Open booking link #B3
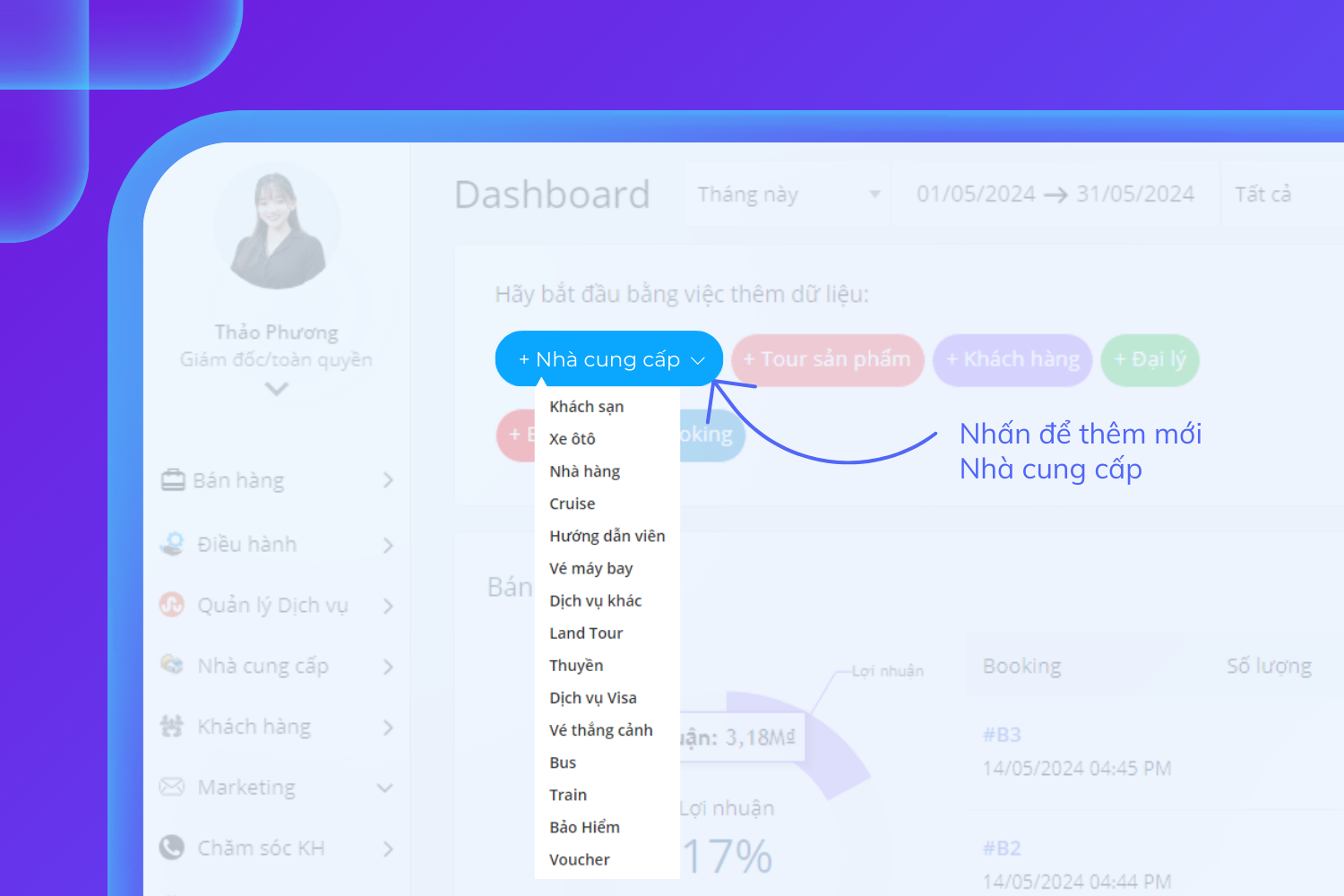 (x=1002, y=735)
